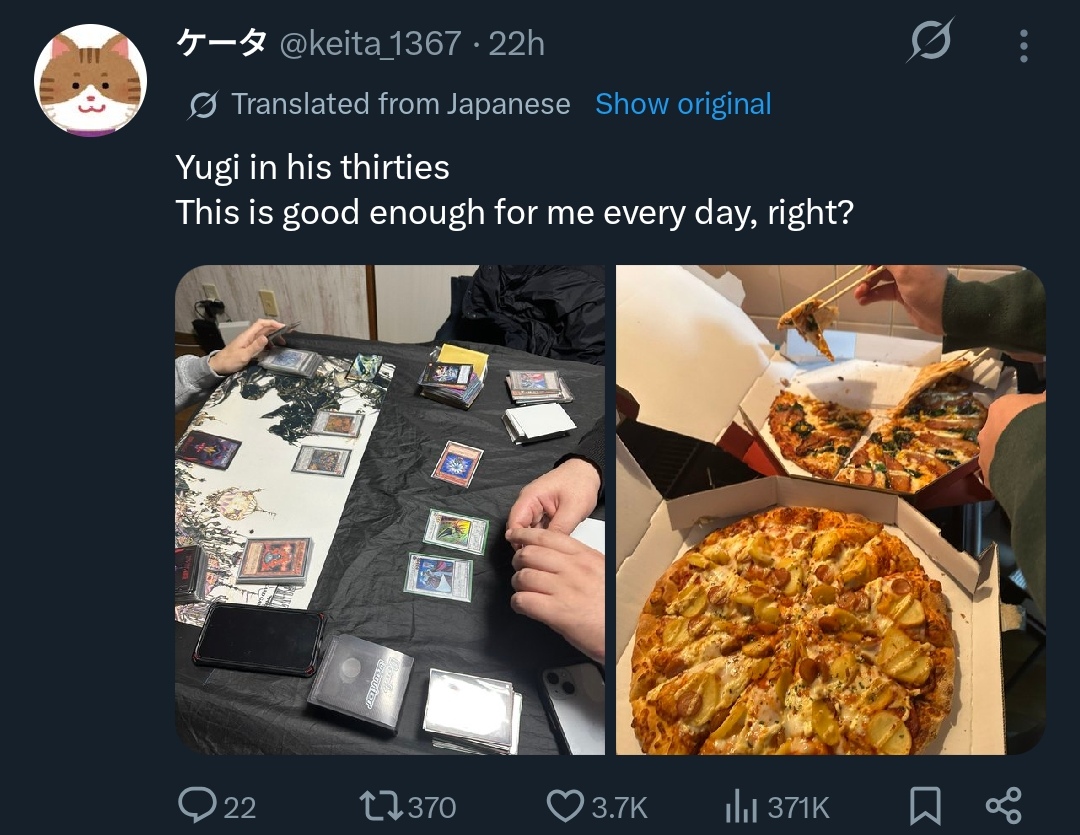The width and height of the screenshot is (1080, 835).
Task: Open the reply comment icon
Action: coord(196,805)
